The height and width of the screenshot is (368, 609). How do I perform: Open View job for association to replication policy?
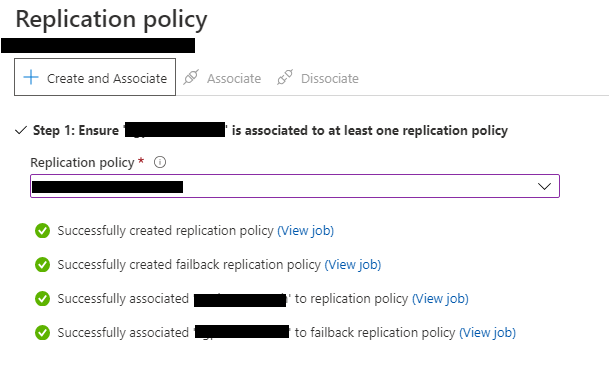click(440, 299)
